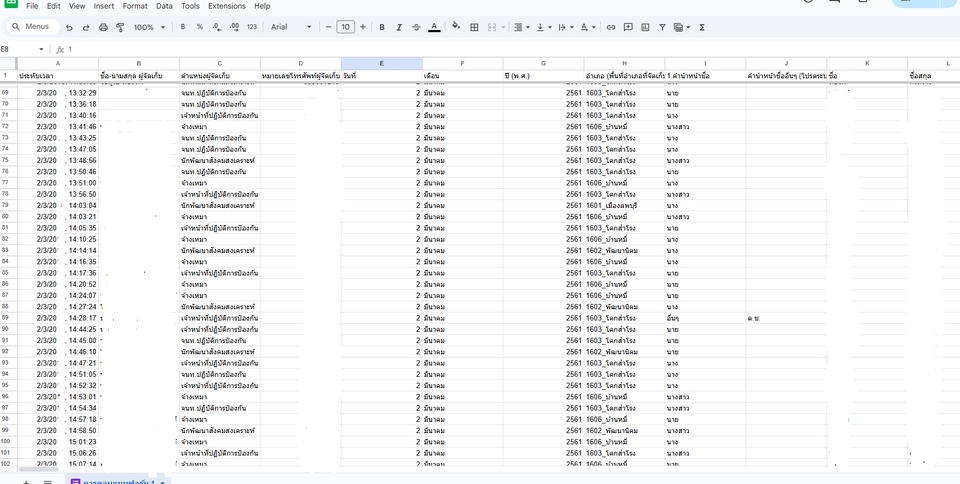Select the Paint format tool

(x=120, y=28)
